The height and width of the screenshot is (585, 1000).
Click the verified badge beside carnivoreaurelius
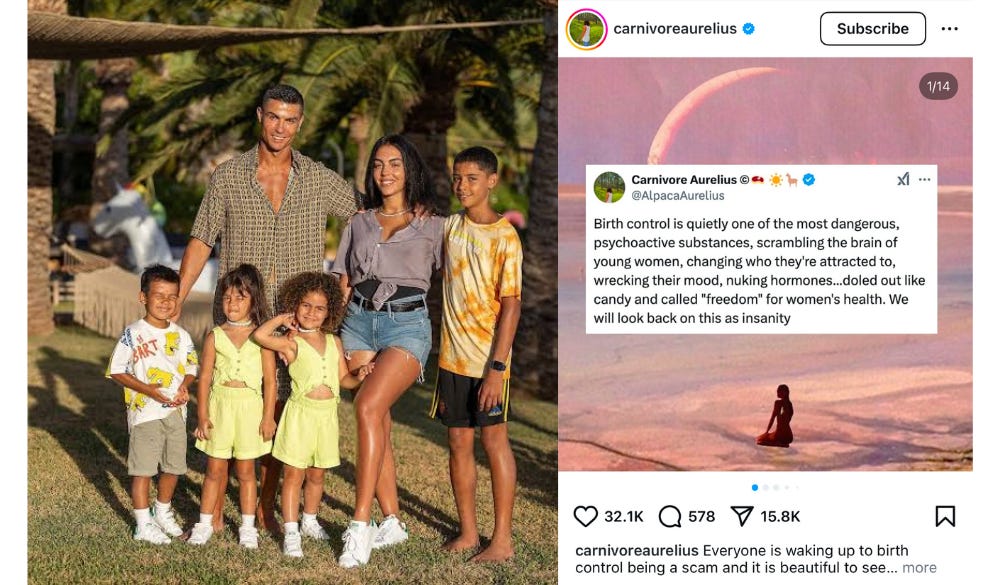tap(749, 29)
